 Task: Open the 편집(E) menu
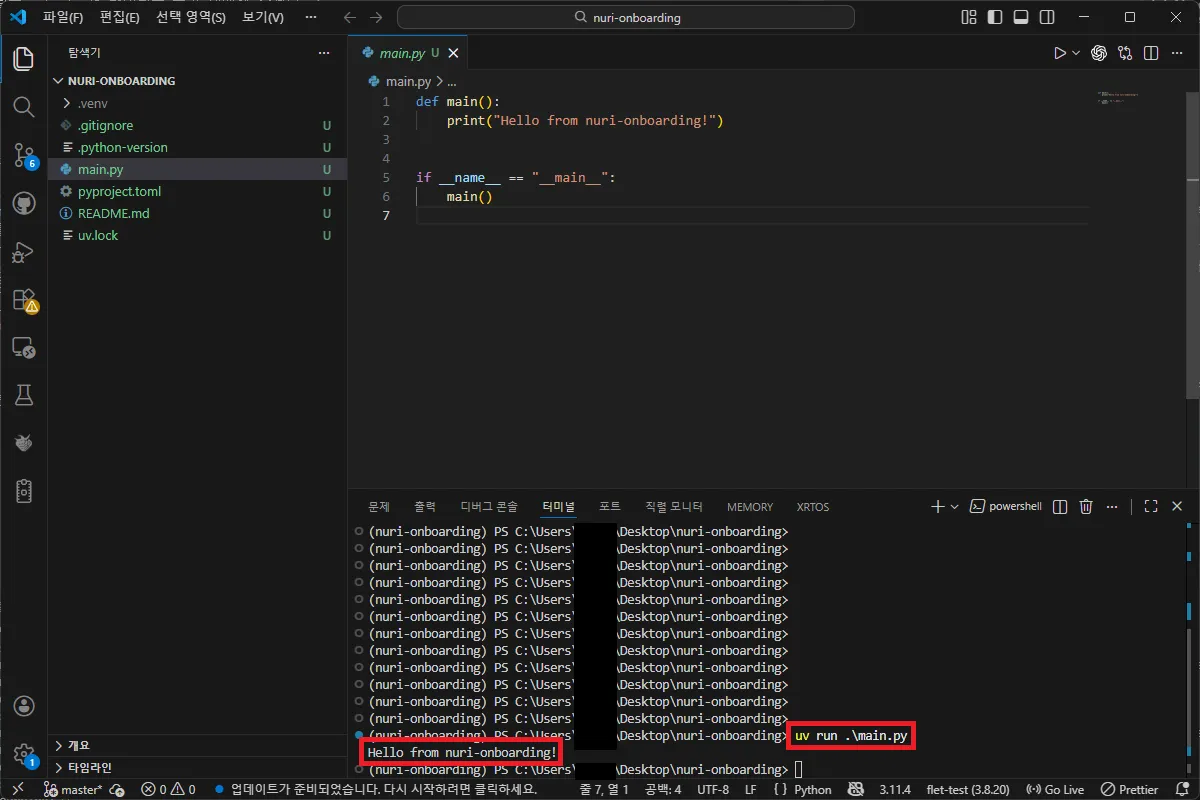[x=120, y=17]
